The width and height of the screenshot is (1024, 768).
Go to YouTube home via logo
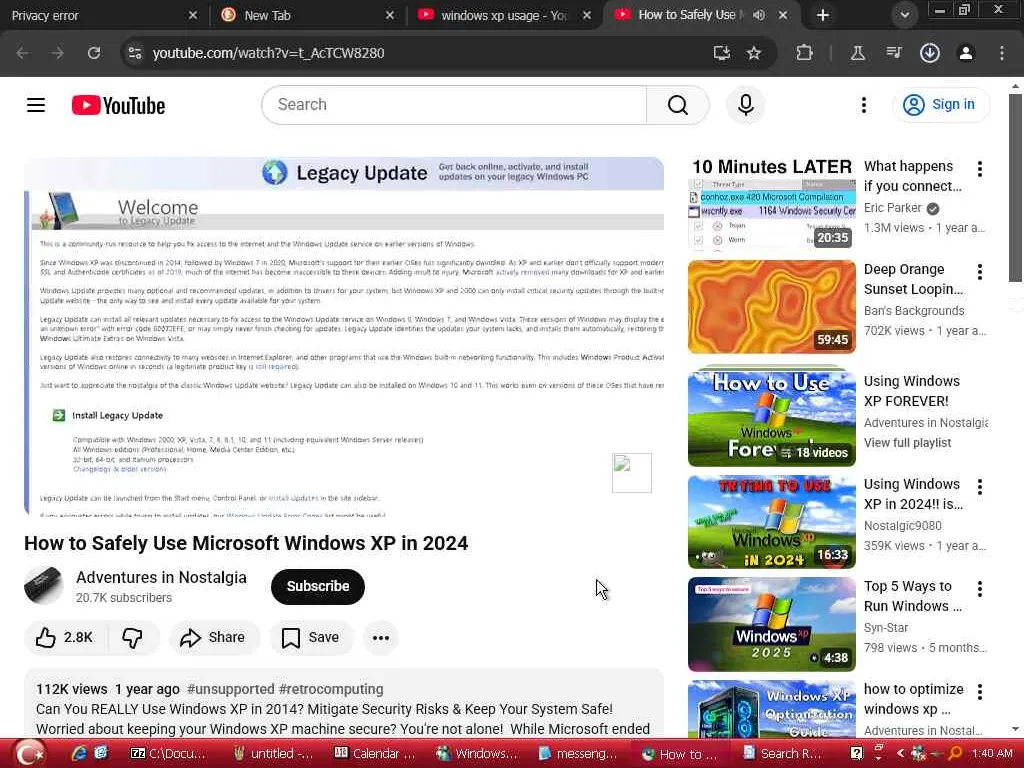(x=118, y=105)
